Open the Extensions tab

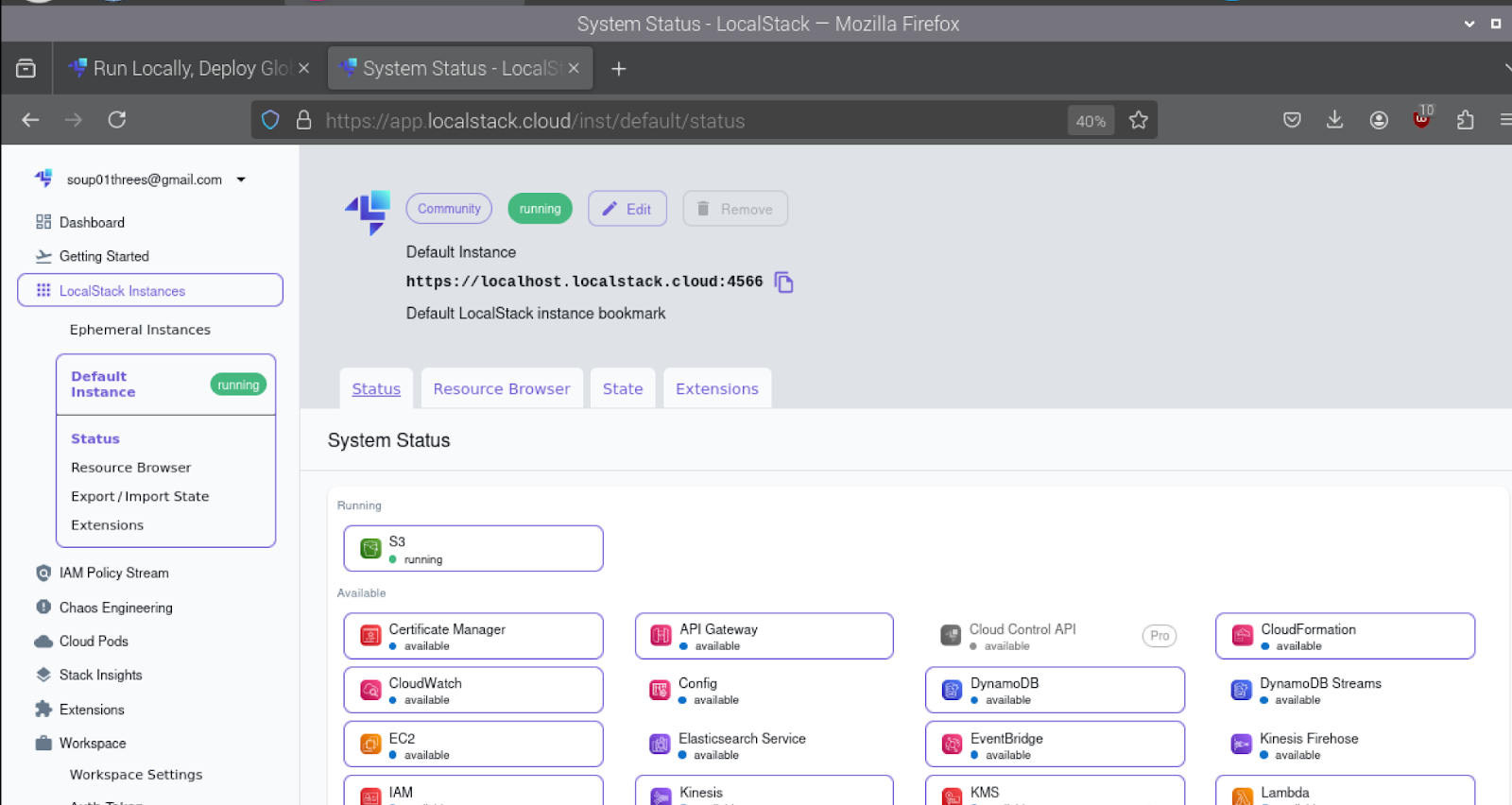click(x=717, y=388)
